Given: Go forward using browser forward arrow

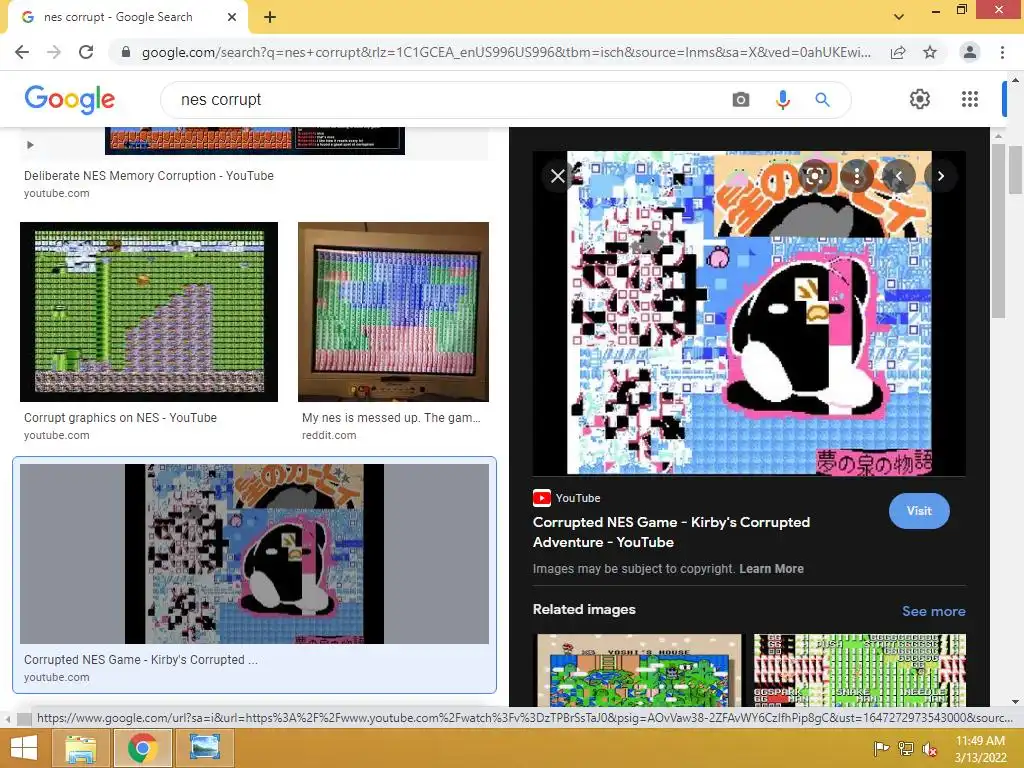Looking at the screenshot, I should (54, 52).
